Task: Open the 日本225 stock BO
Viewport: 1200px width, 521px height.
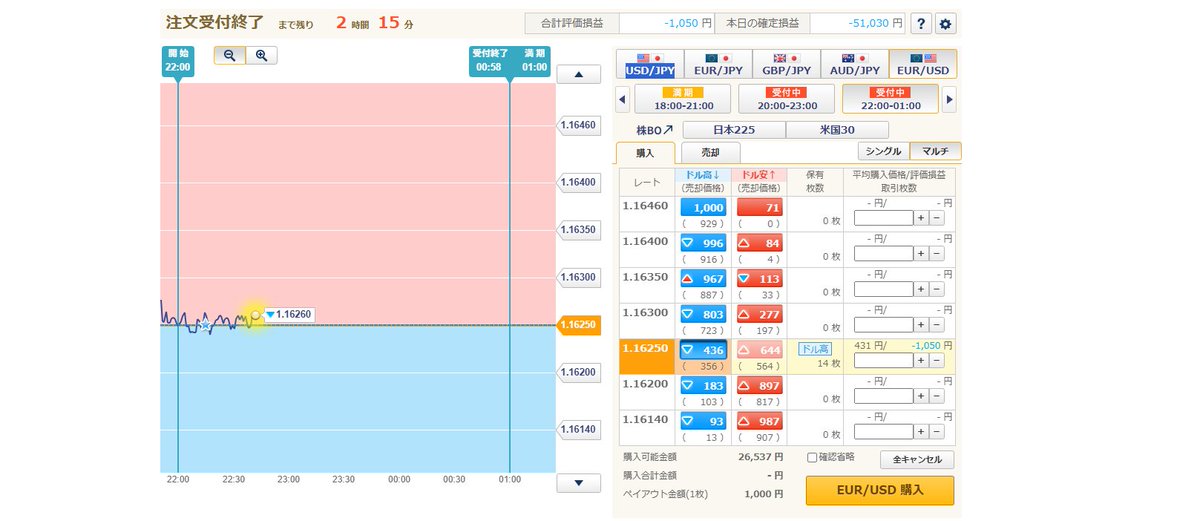Action: [x=734, y=130]
